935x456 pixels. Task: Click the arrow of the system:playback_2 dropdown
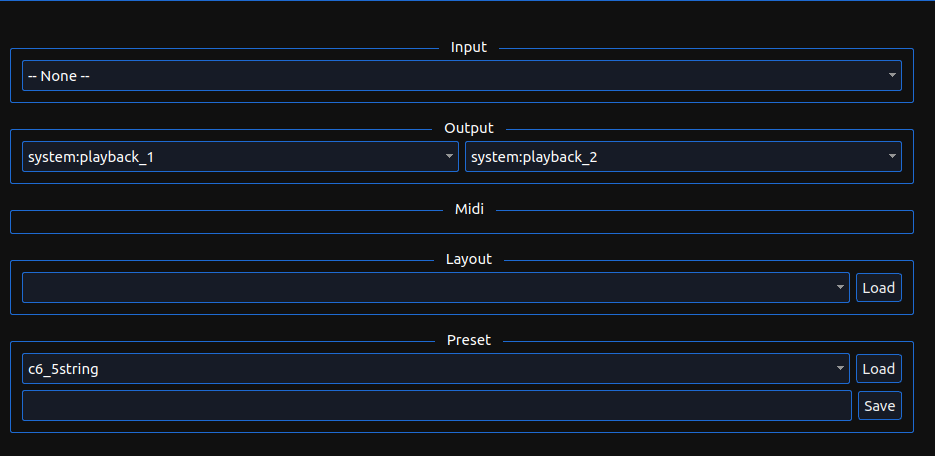(x=892, y=157)
